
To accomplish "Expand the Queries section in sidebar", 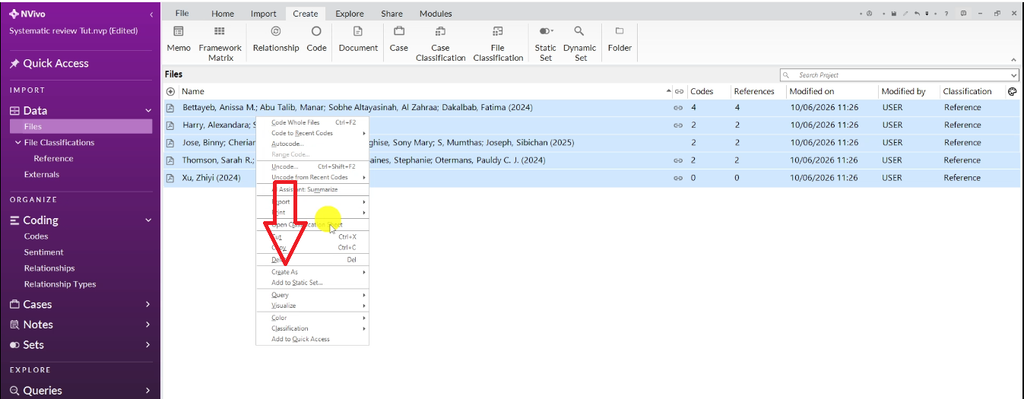I will tap(148, 391).
